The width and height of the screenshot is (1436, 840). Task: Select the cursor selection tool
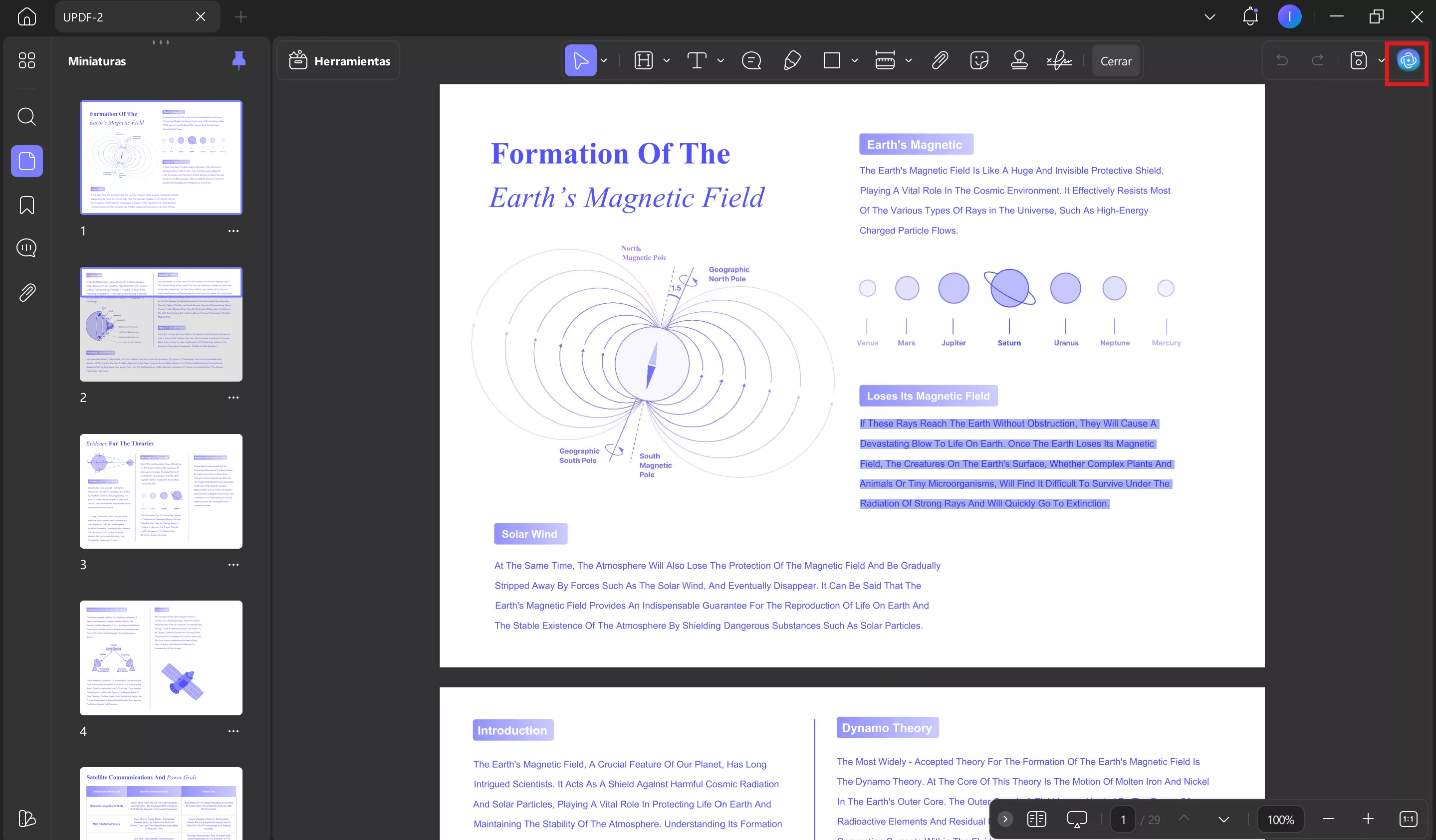pyautogui.click(x=580, y=60)
